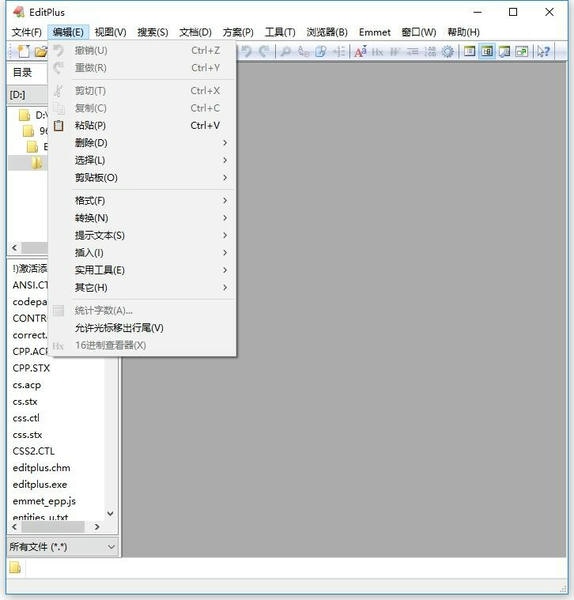Open the Emmet menu
The width and height of the screenshot is (574, 600).
(x=375, y=32)
